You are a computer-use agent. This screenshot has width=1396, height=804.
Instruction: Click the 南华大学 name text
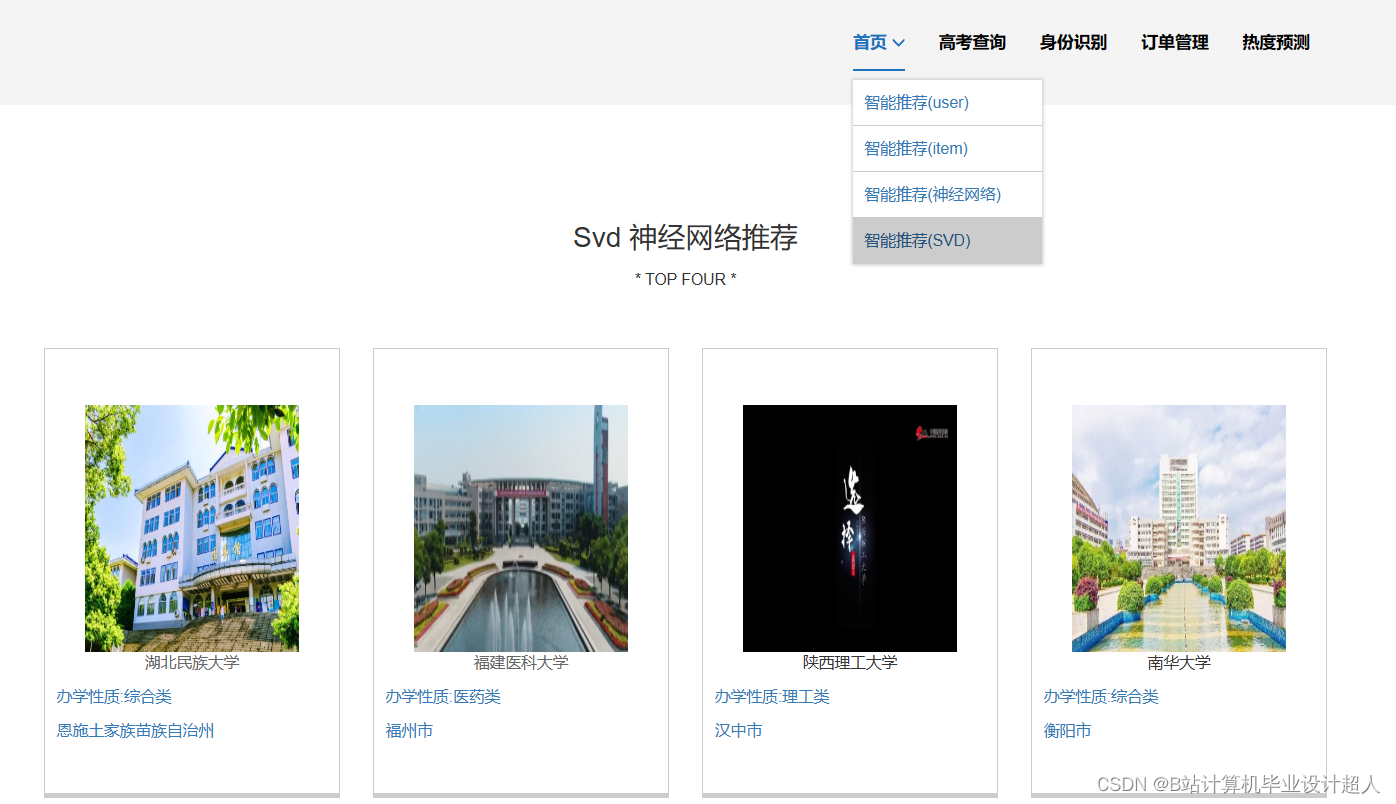click(x=1179, y=663)
